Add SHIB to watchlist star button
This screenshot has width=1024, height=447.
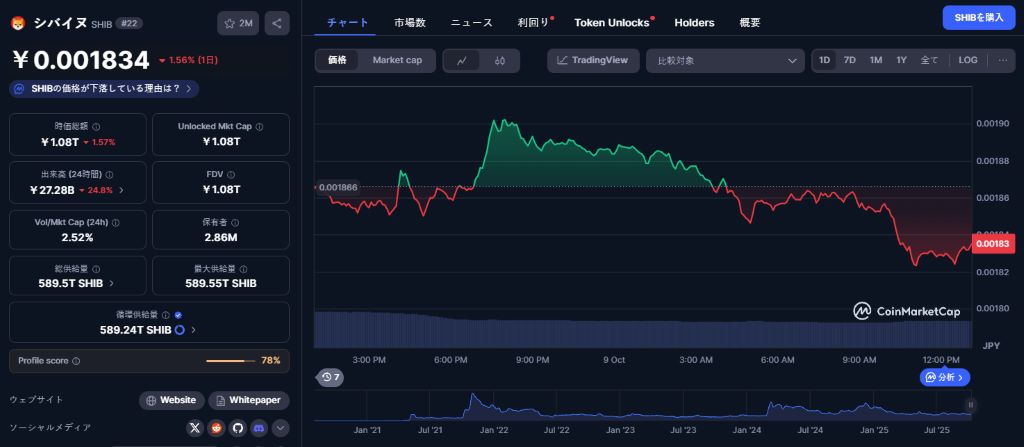coord(238,24)
